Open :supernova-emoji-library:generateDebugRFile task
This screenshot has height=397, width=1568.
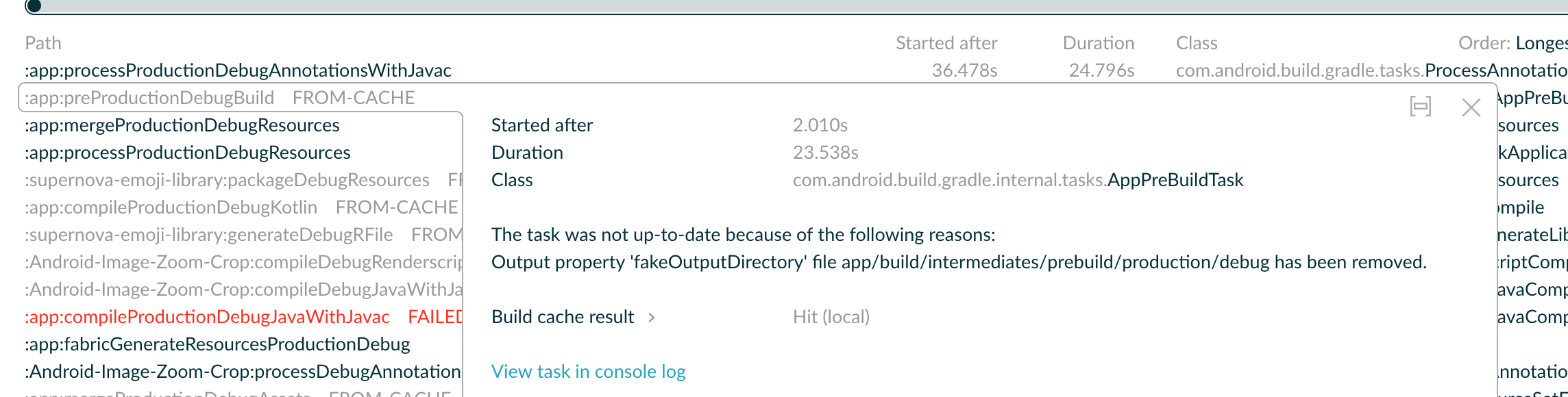click(x=208, y=235)
